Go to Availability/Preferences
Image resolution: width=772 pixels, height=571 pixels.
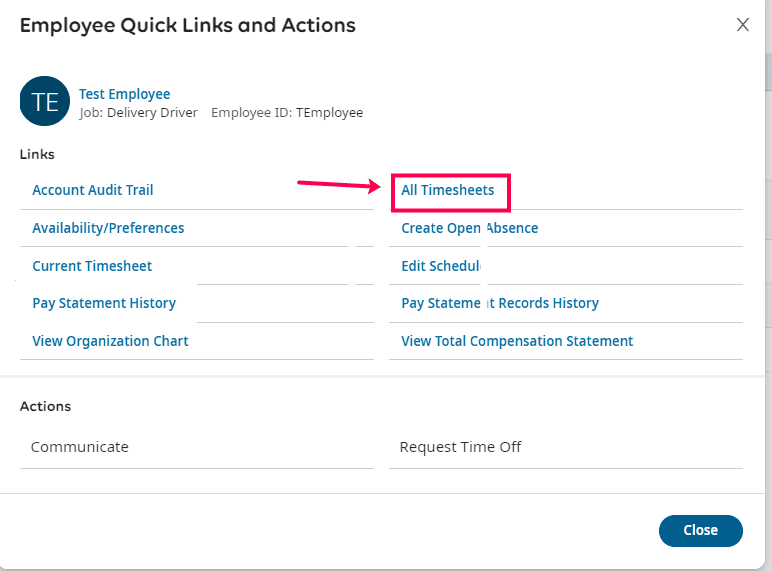click(108, 228)
